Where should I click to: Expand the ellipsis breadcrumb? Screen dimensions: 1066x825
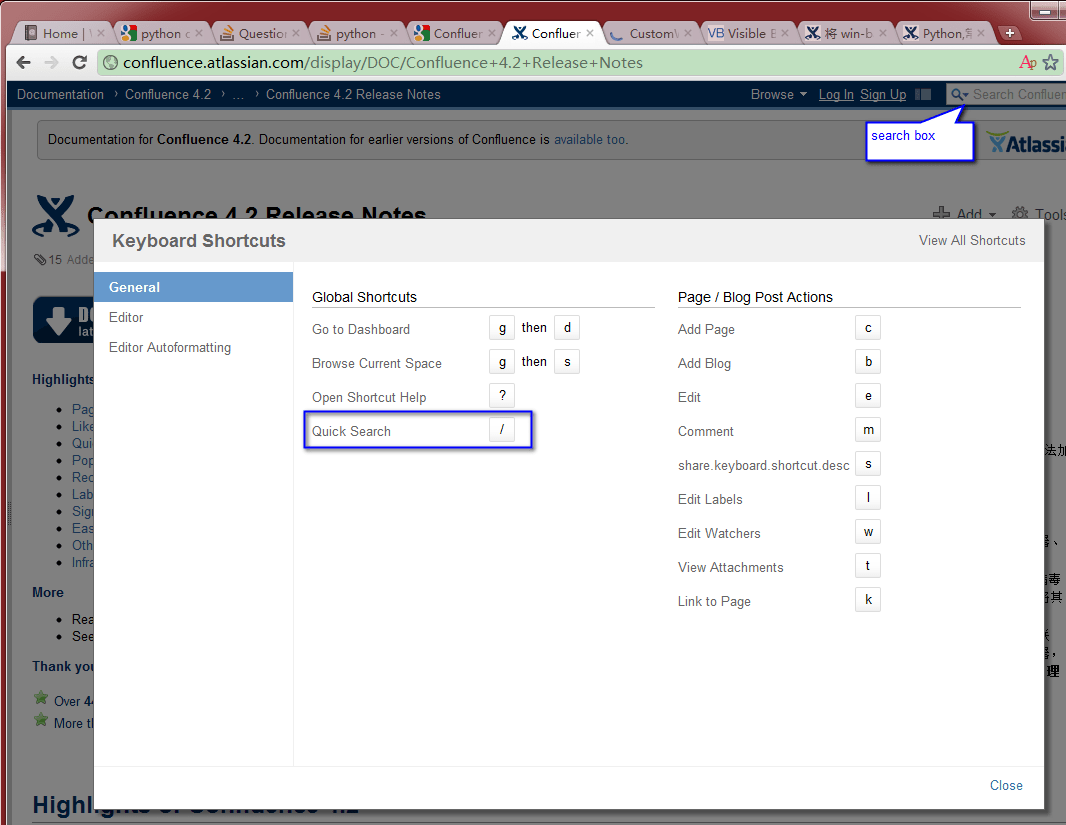(x=238, y=94)
